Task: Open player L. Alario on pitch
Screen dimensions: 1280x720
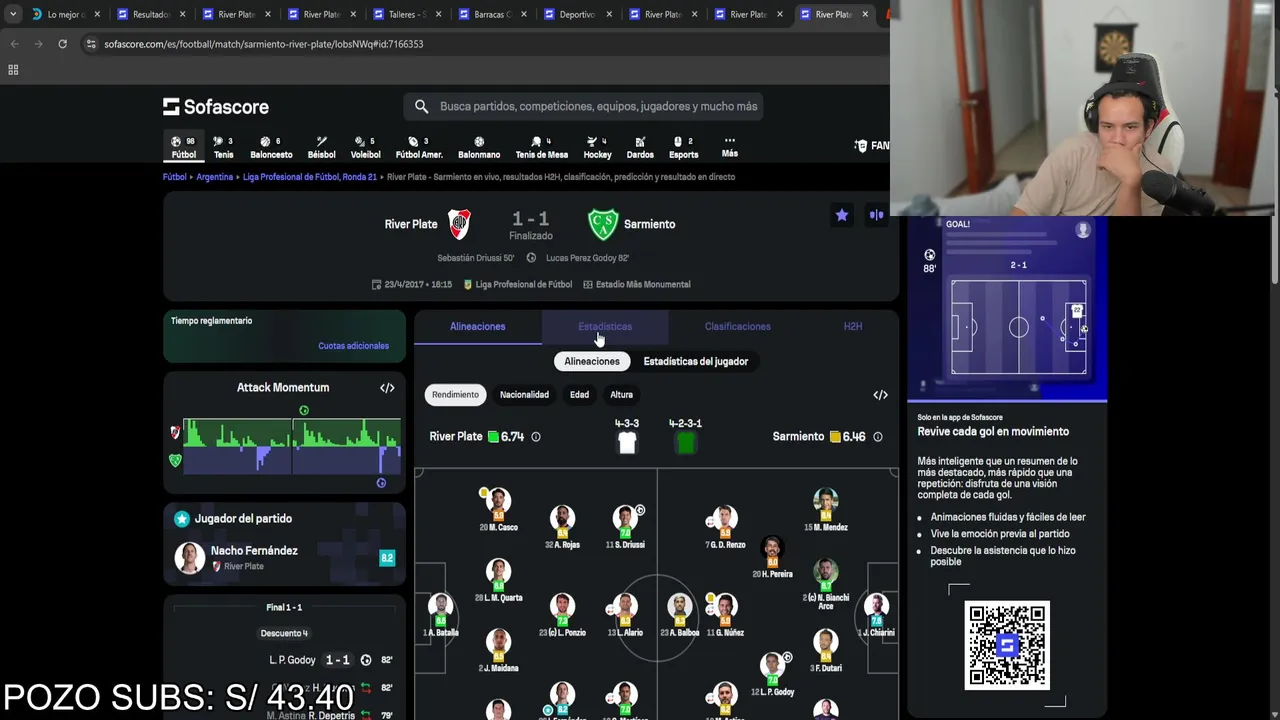Action: pos(625,612)
